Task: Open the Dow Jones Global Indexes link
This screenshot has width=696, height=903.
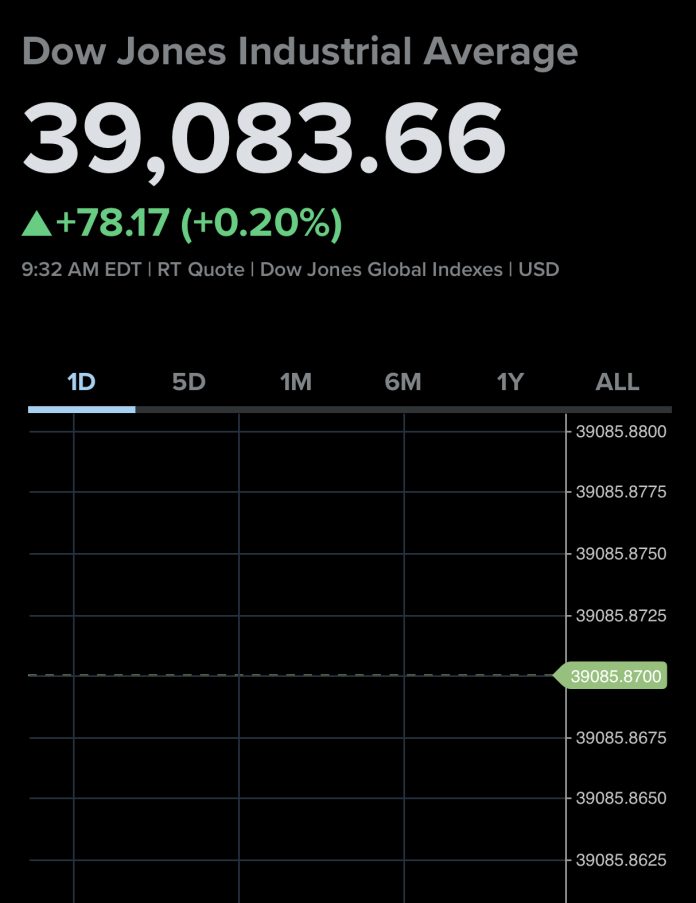Action: tap(381, 270)
